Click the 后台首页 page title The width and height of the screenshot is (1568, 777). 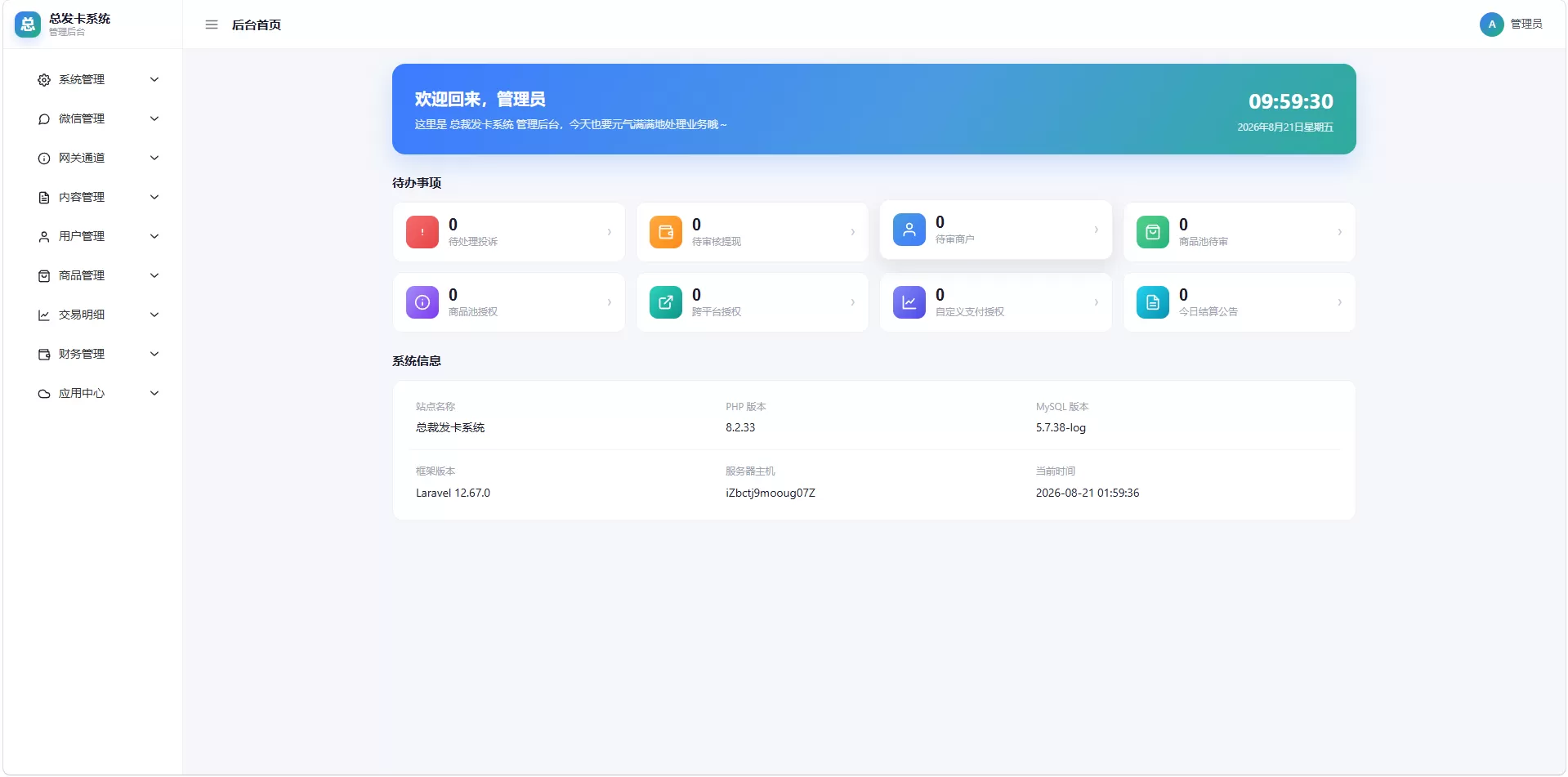pos(257,25)
